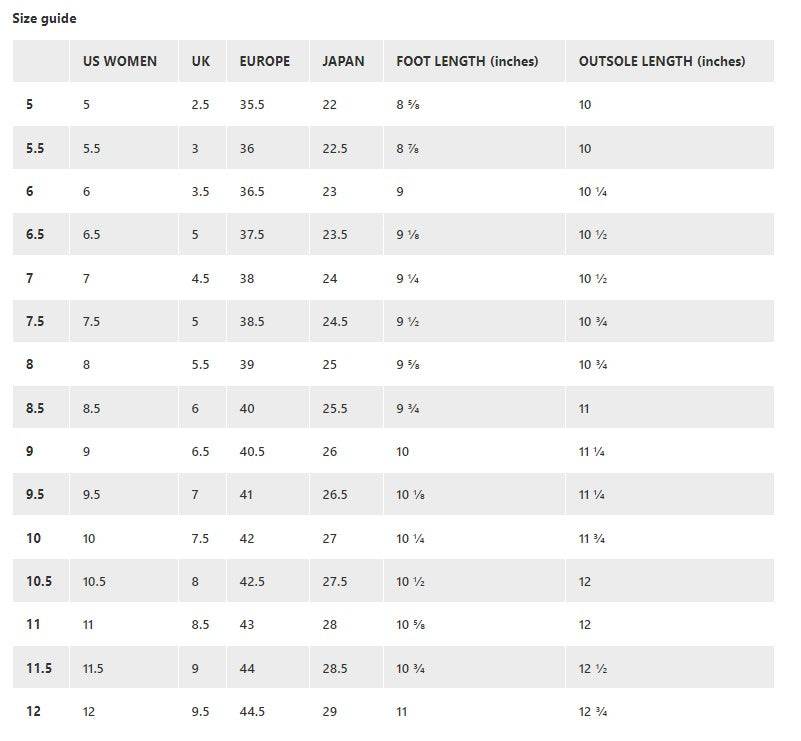The image size is (801, 741).
Task: Select the size 11.5 row label
Action: tap(39, 668)
